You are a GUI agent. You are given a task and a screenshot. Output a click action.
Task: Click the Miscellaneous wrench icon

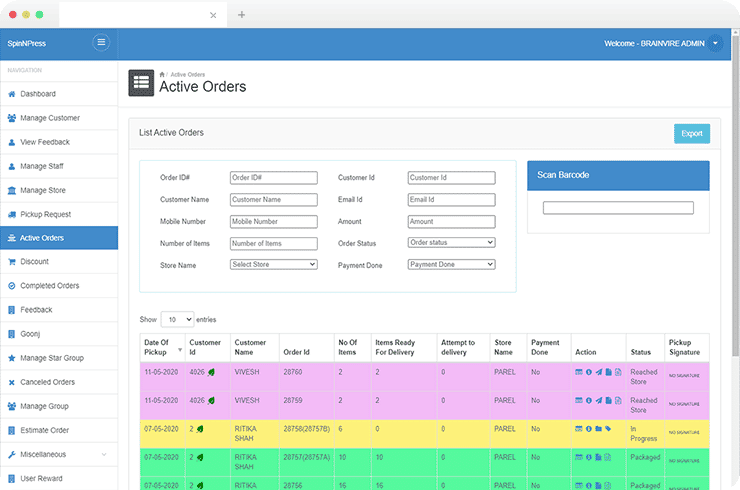(x=12, y=455)
